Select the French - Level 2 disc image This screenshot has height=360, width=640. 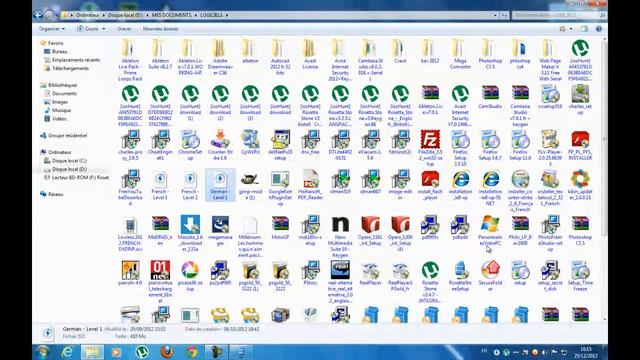(190, 179)
